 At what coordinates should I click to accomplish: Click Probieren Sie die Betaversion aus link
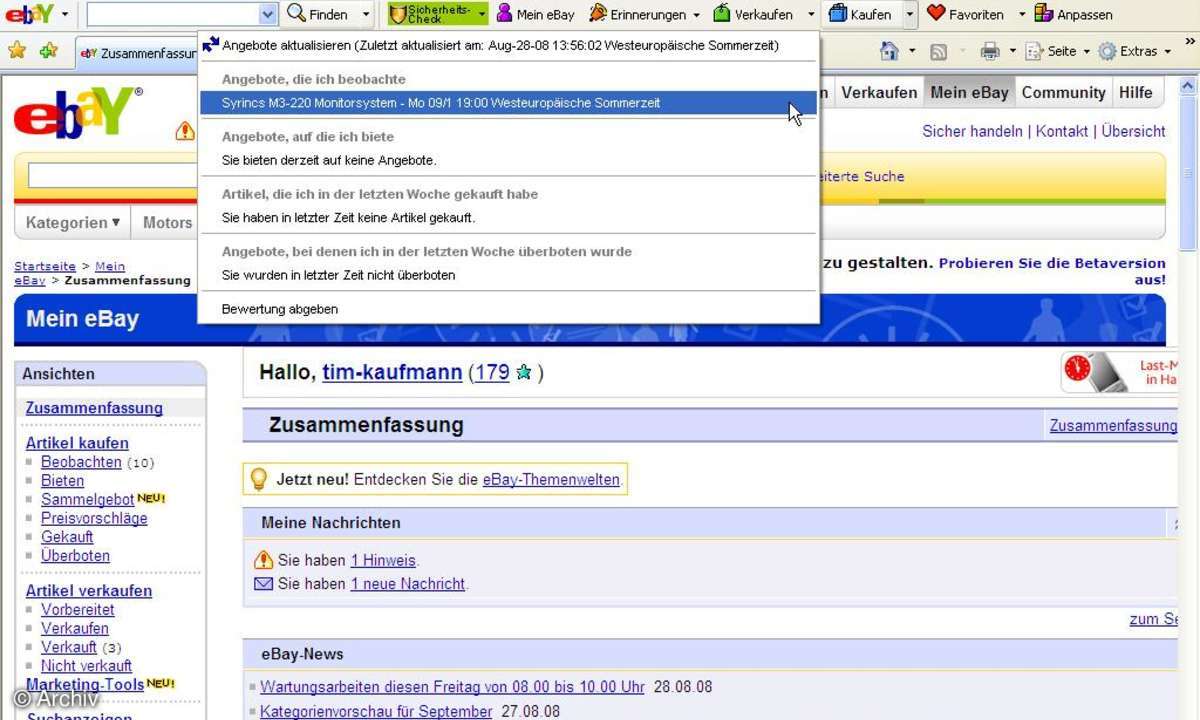pyautogui.click(x=1052, y=271)
